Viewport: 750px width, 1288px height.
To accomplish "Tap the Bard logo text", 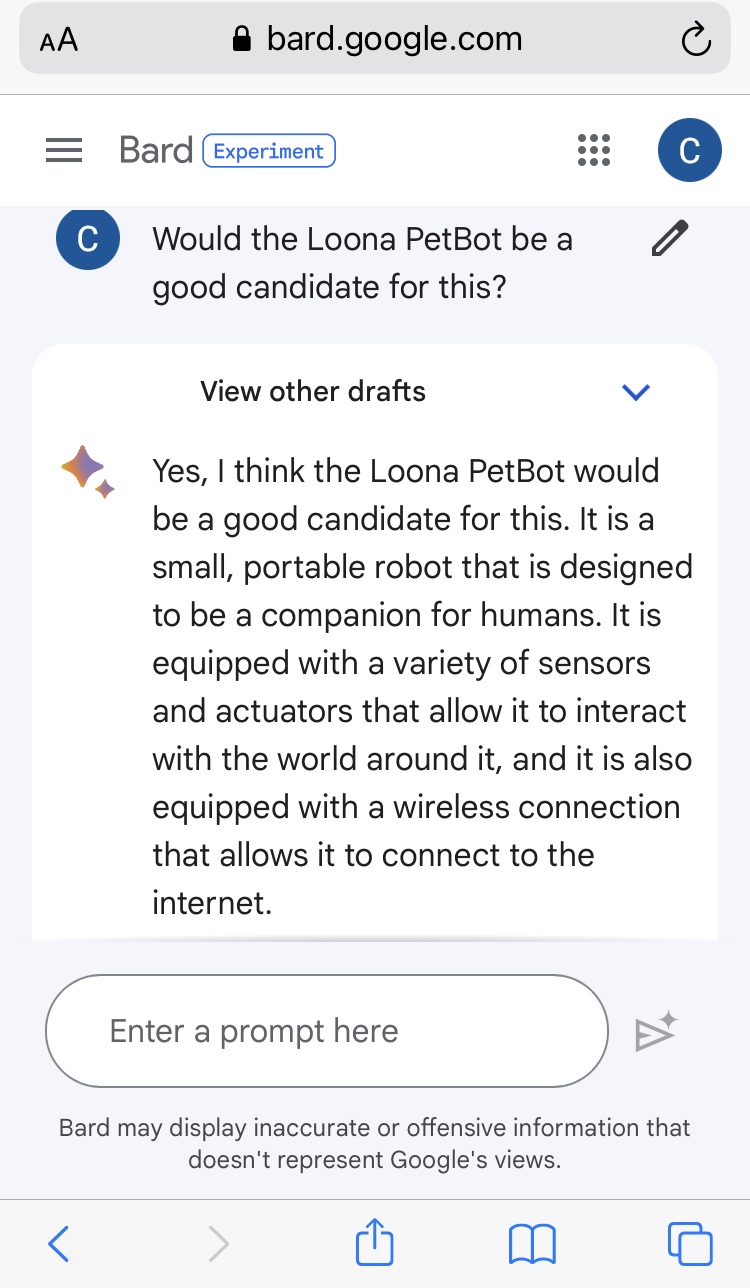I will click(x=155, y=151).
